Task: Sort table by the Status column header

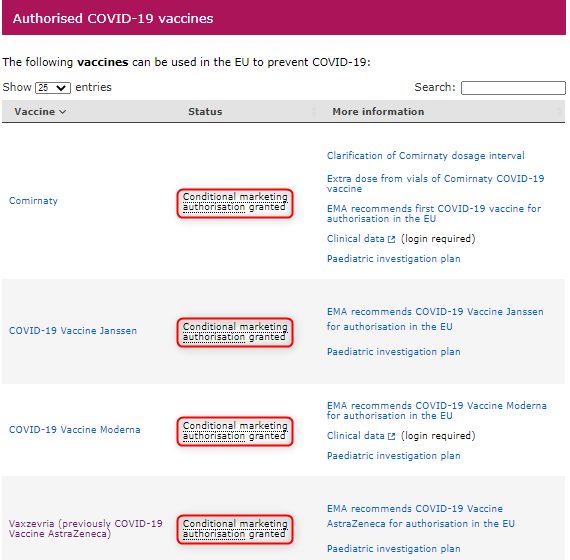Action: [x=205, y=112]
